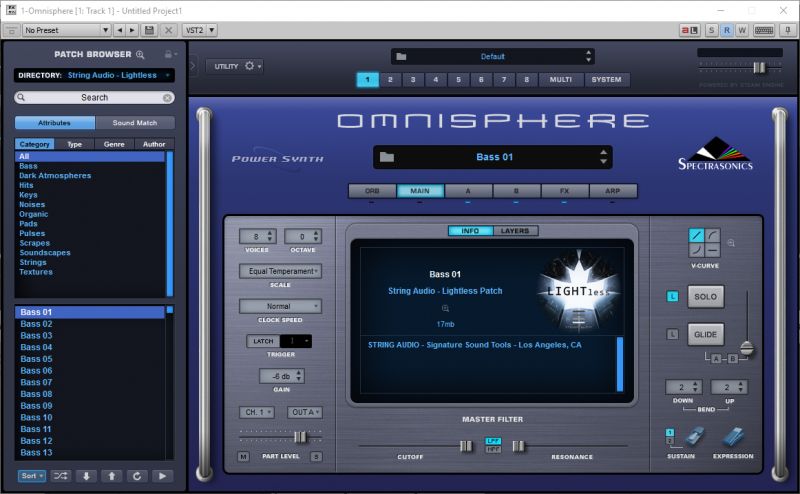Clear the search field with X icon
Screen dimensions: 800x494
[x=167, y=97]
